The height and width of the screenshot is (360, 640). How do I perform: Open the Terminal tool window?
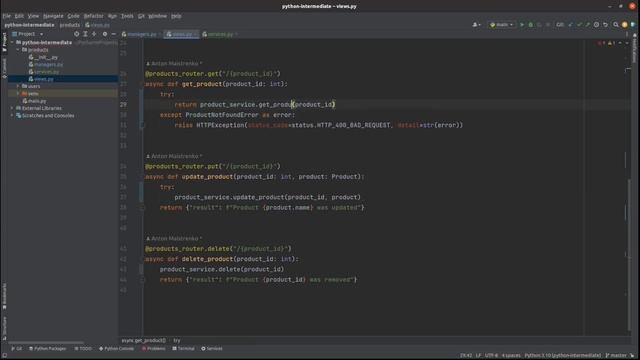tap(183, 349)
